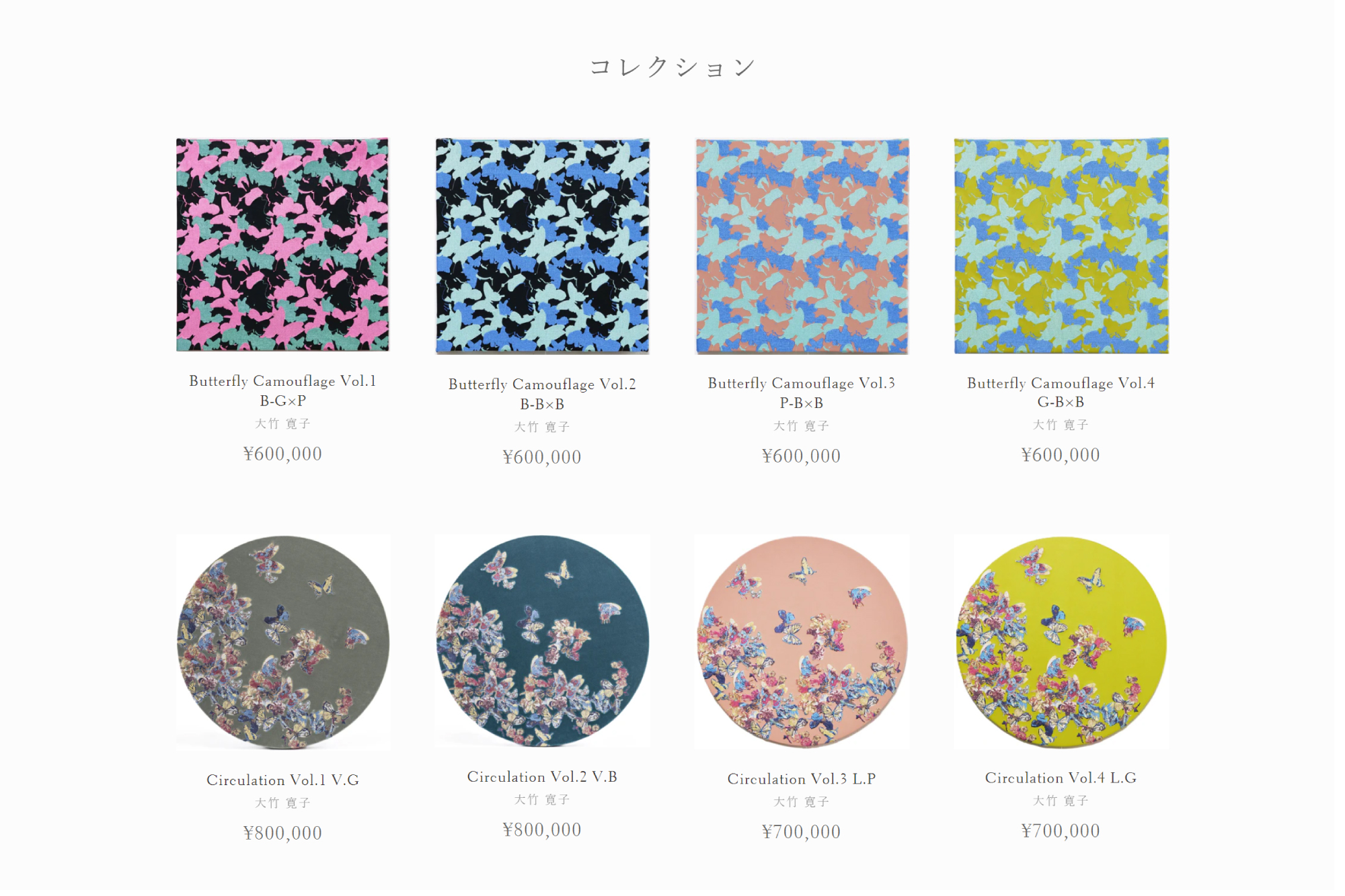Click the Circulation Vol.4 L.G title
Viewport: 1345px width, 896px height.
click(1061, 778)
